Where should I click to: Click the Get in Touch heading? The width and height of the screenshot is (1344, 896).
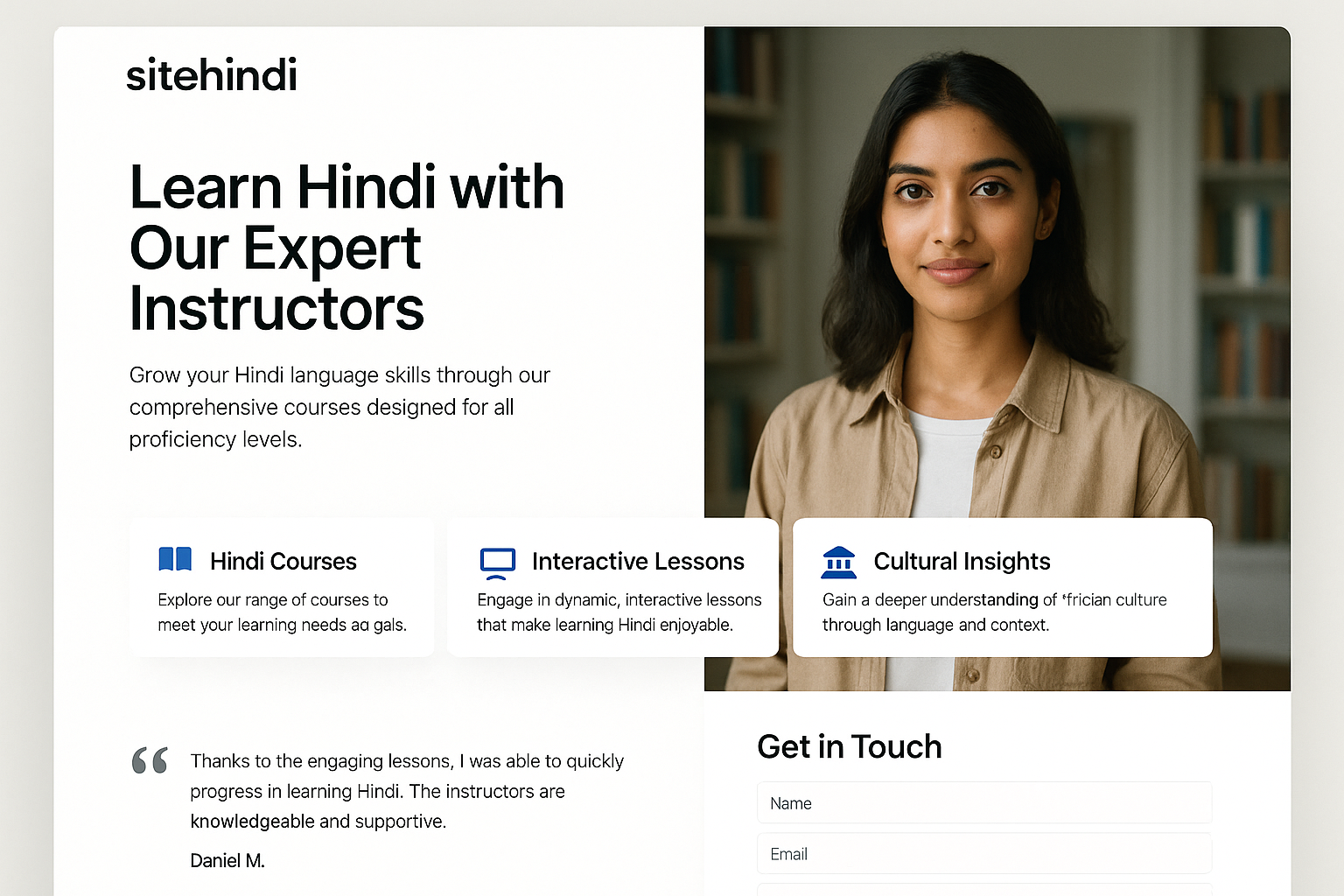[x=850, y=746]
